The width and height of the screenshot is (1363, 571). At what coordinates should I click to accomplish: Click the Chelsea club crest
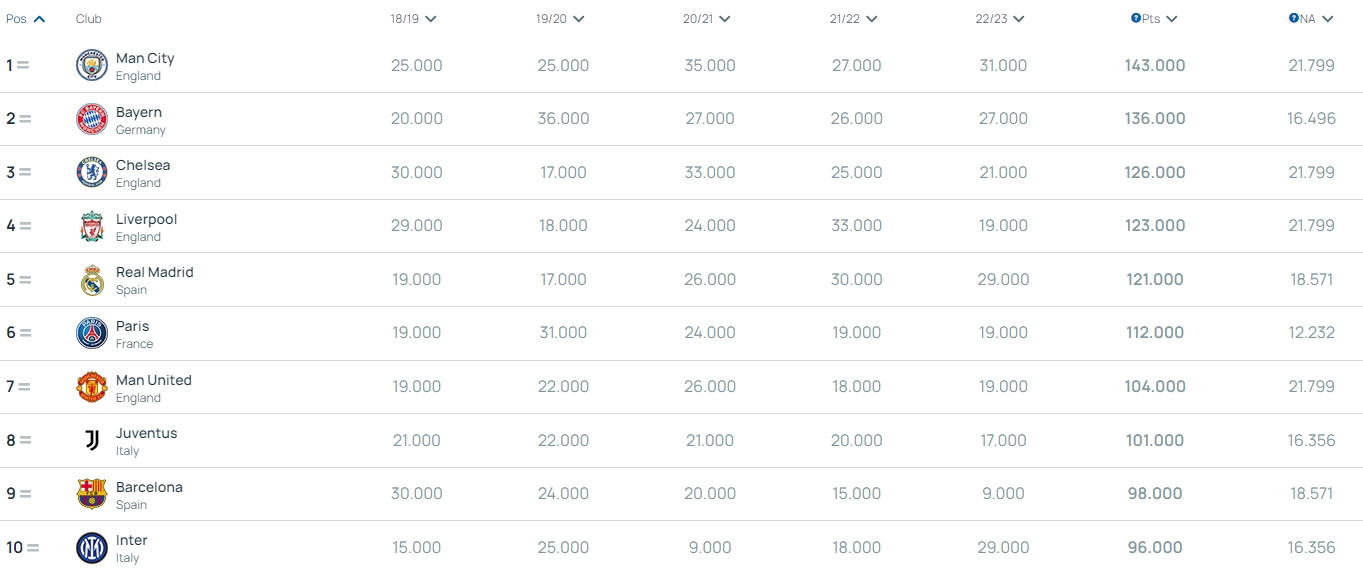tap(92, 173)
